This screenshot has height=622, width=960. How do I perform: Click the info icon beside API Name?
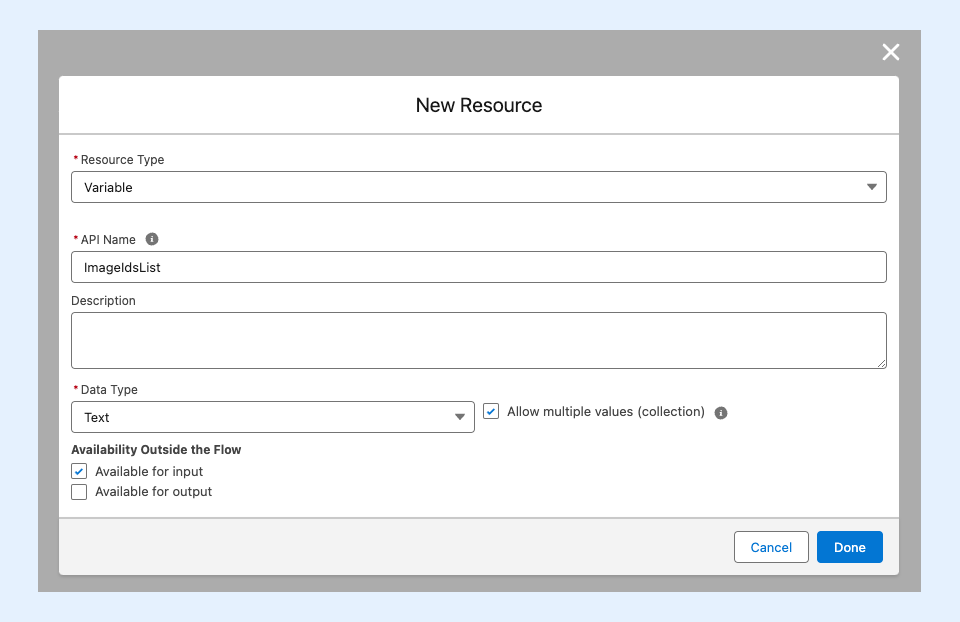[x=152, y=239]
